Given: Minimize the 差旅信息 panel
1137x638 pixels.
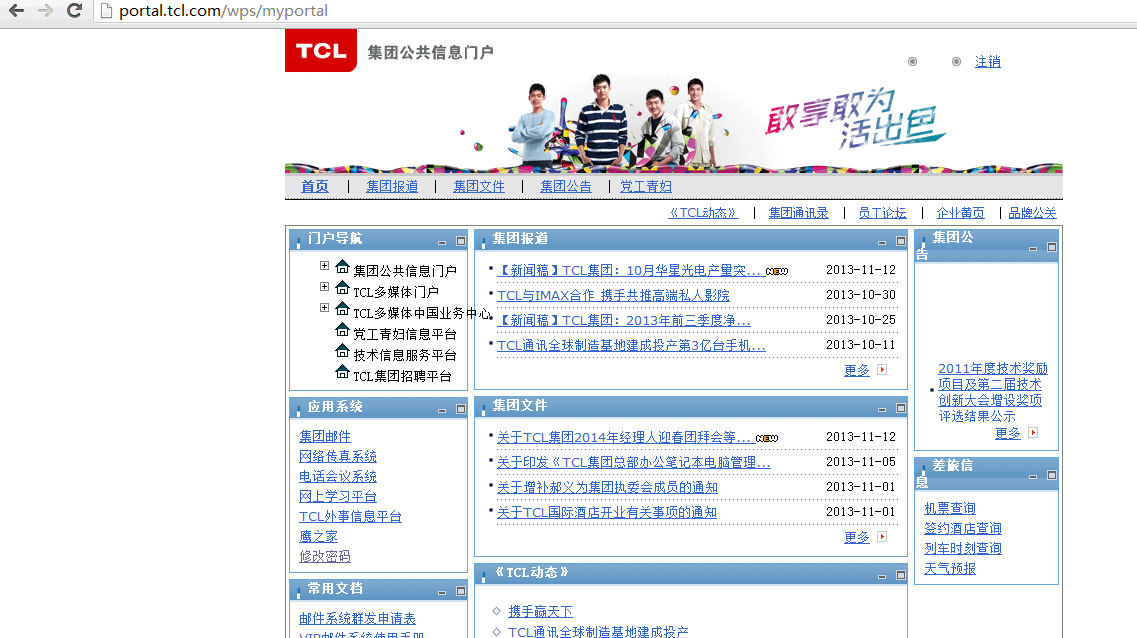Looking at the screenshot, I should click(x=1033, y=476).
